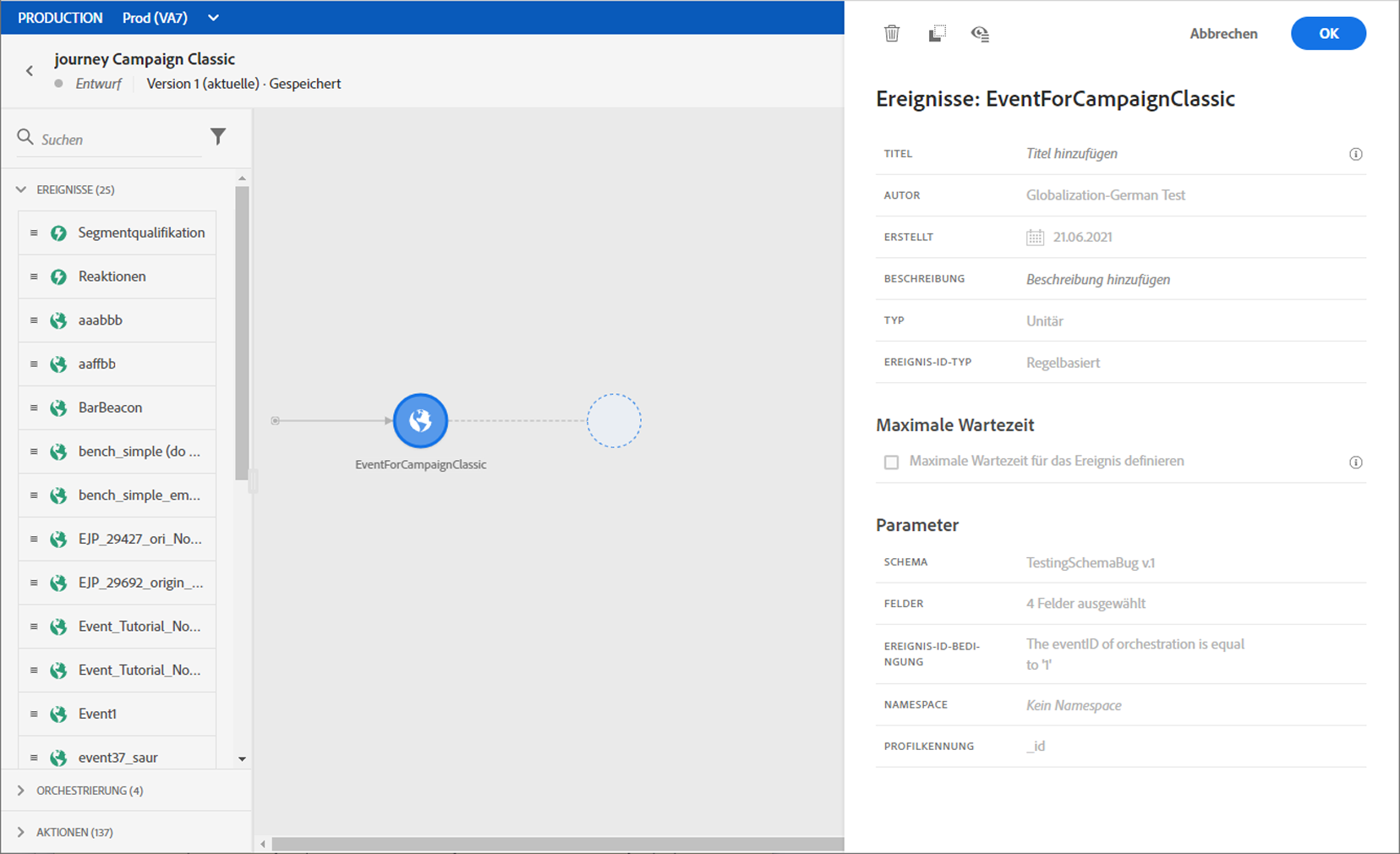This screenshot has height=854, width=1400.
Task: Click the calendar icon beside 21.06.2021
Action: (x=1035, y=238)
